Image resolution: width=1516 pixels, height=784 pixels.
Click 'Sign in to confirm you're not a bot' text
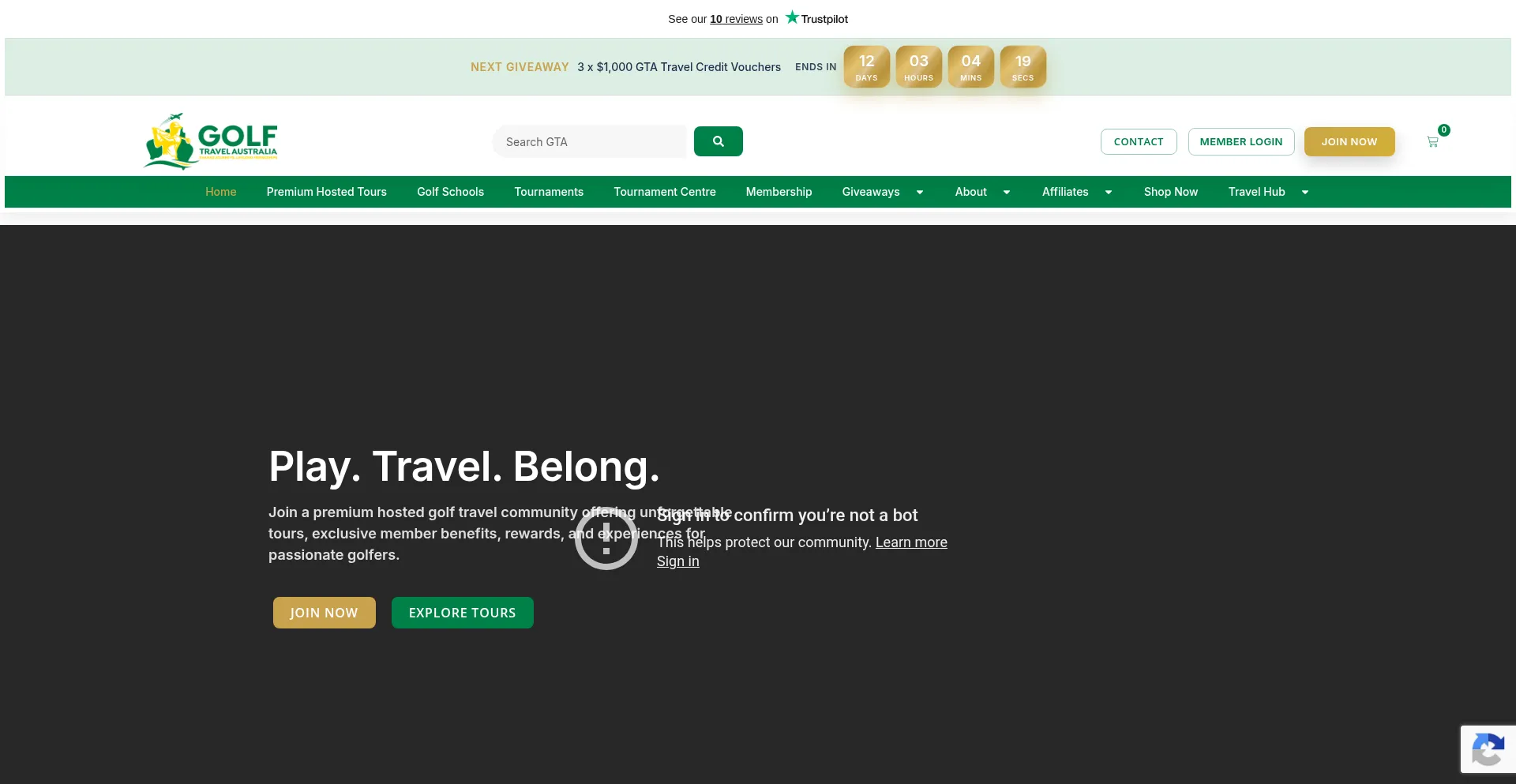tap(787, 515)
